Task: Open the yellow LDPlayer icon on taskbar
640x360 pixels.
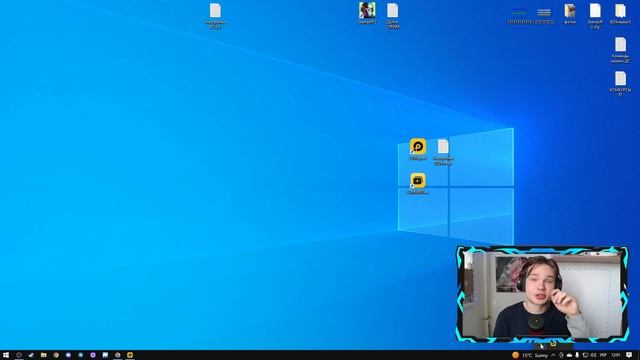Action: click(x=130, y=355)
